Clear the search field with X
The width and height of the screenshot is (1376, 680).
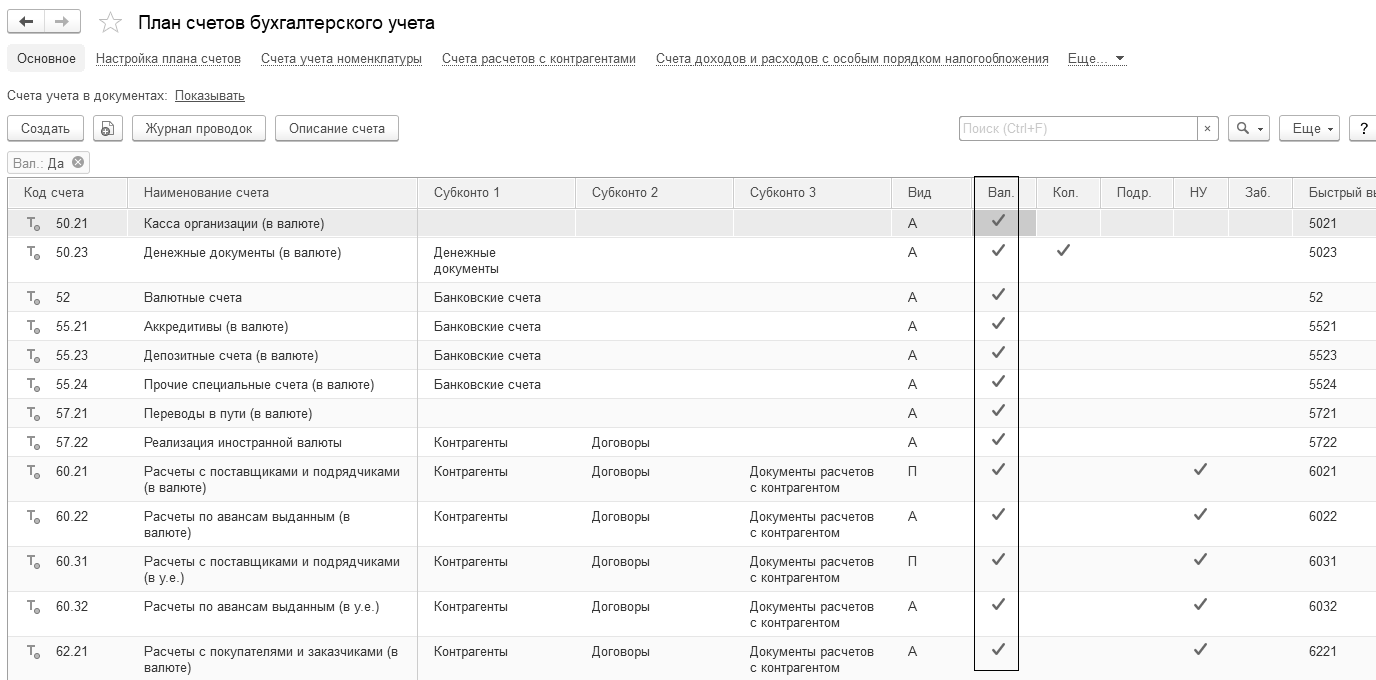[1208, 129]
